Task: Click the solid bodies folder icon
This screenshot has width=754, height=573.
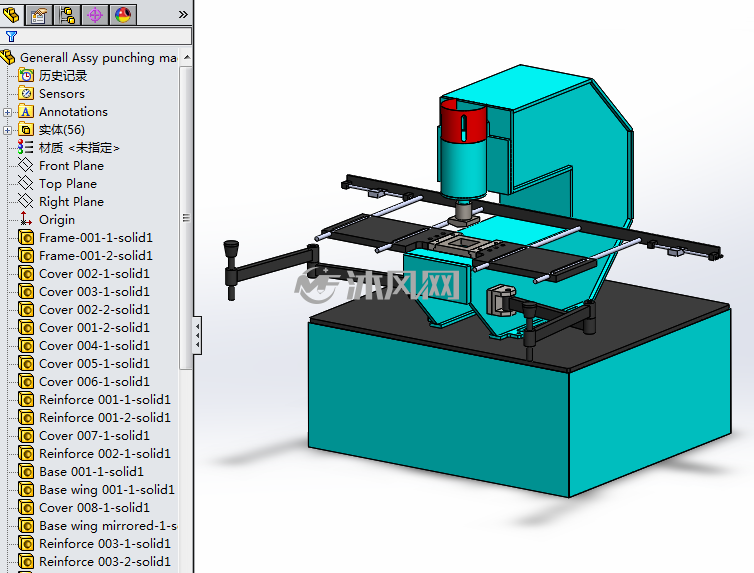Action: (25, 129)
